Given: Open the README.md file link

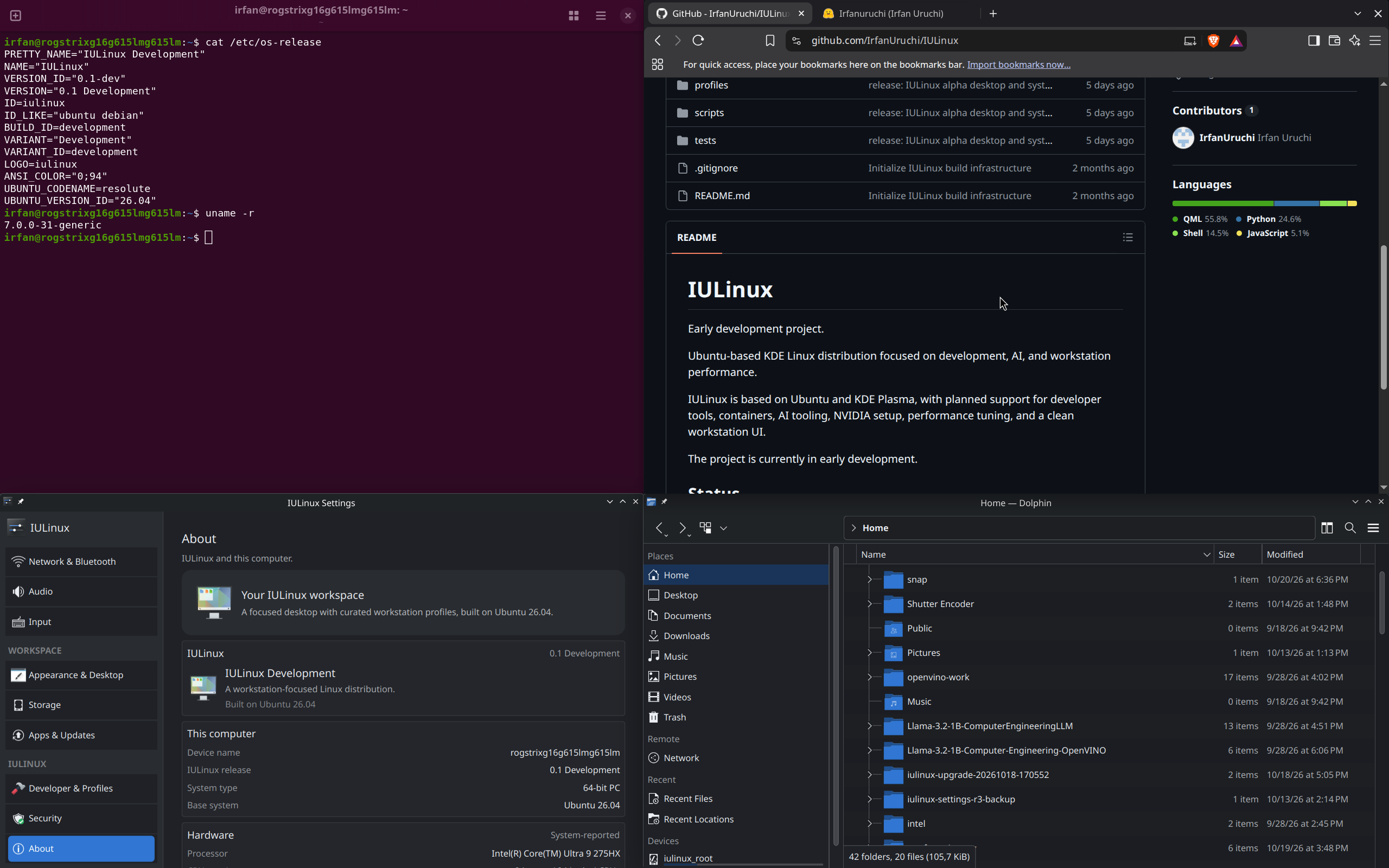Looking at the screenshot, I should [x=722, y=196].
